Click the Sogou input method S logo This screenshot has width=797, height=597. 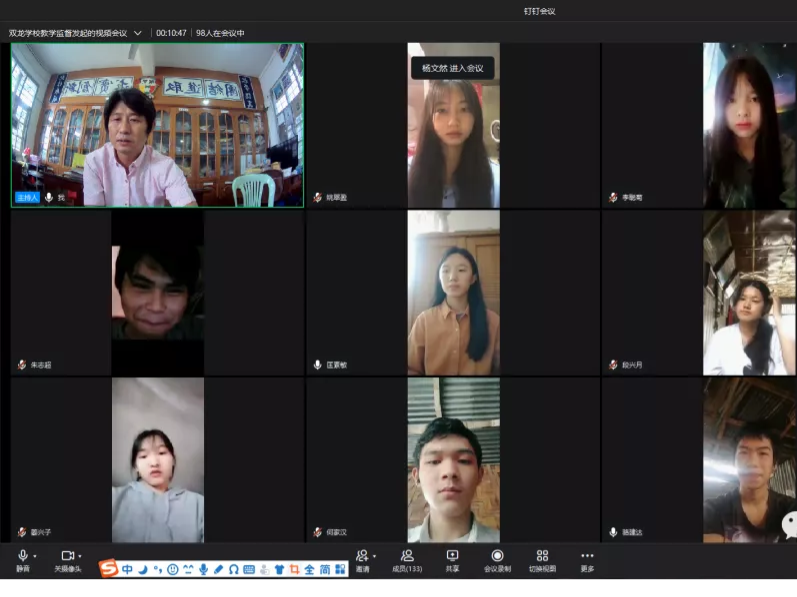(x=109, y=569)
